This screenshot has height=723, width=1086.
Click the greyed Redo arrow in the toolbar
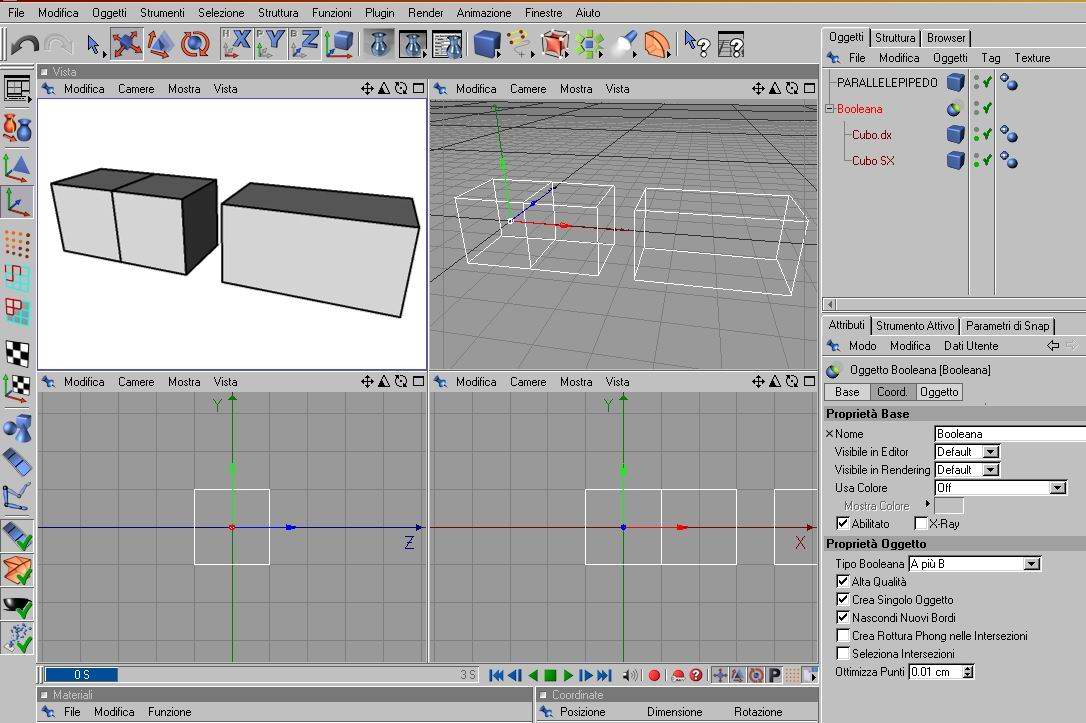[x=59, y=45]
